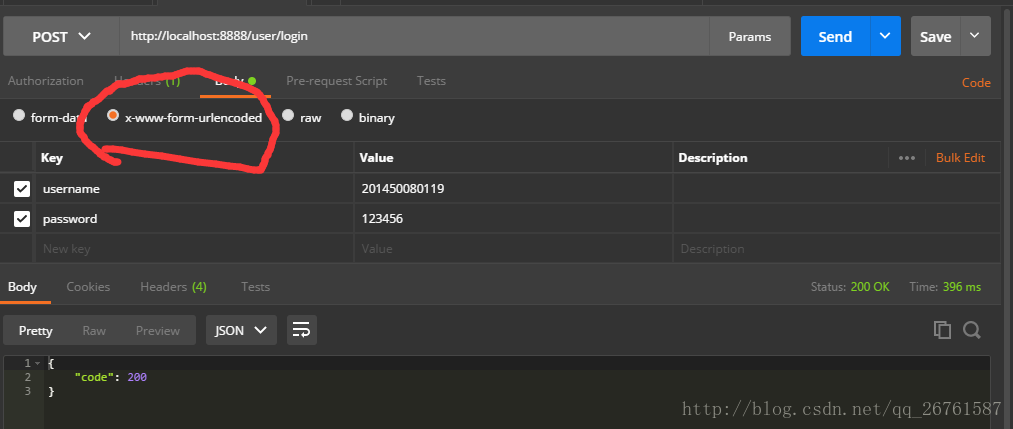Expand the Send options arrow
The width and height of the screenshot is (1013, 429).
tap(886, 36)
